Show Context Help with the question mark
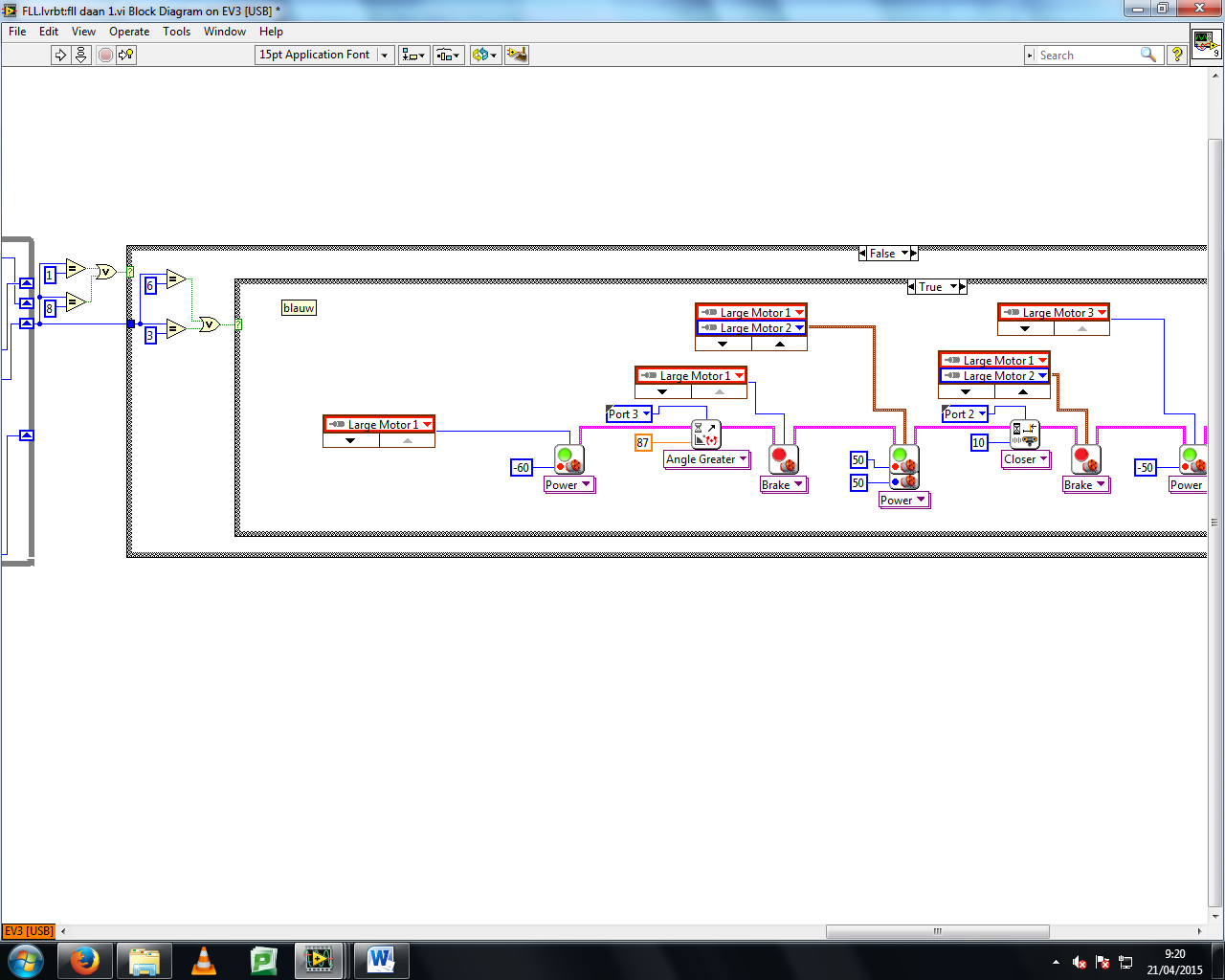1225x980 pixels. pyautogui.click(x=1177, y=56)
